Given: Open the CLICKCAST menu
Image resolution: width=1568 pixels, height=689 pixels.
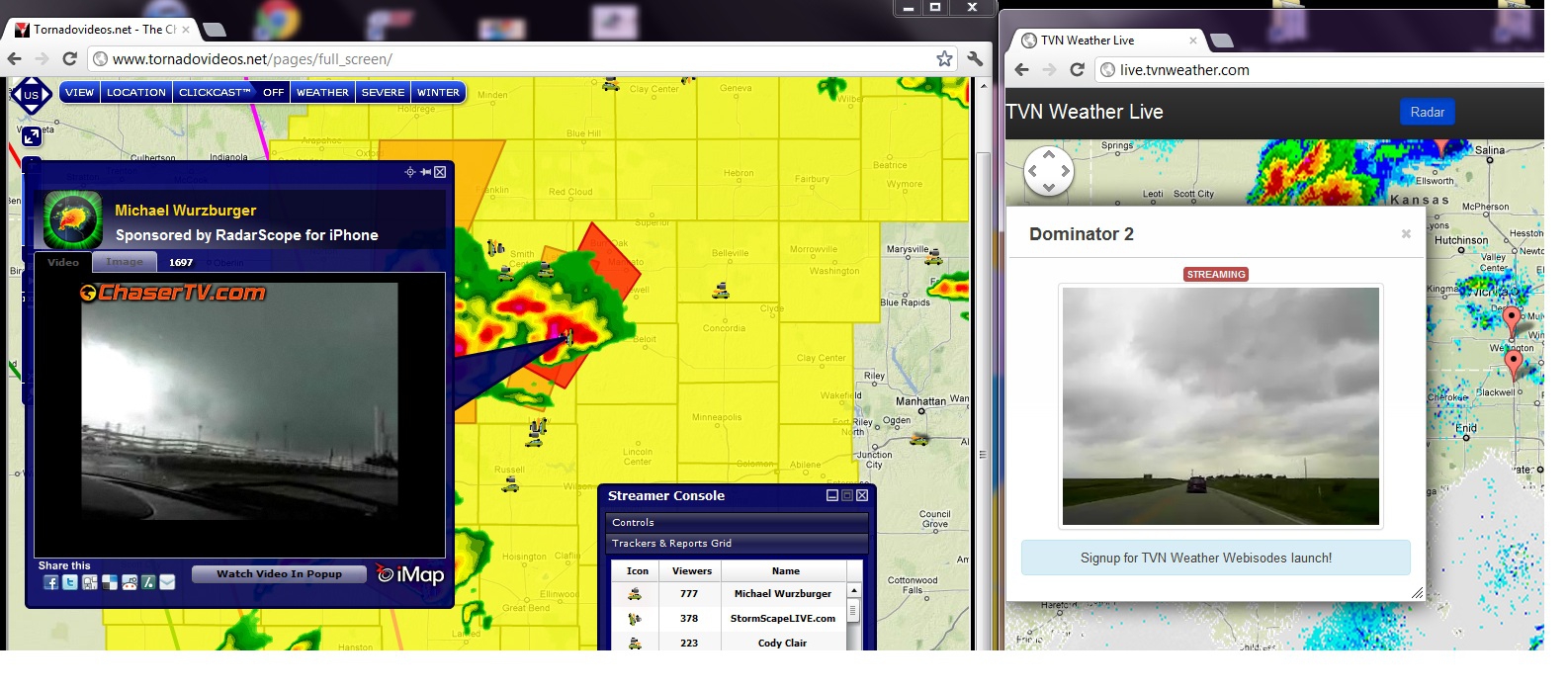Looking at the screenshot, I should pyautogui.click(x=215, y=92).
